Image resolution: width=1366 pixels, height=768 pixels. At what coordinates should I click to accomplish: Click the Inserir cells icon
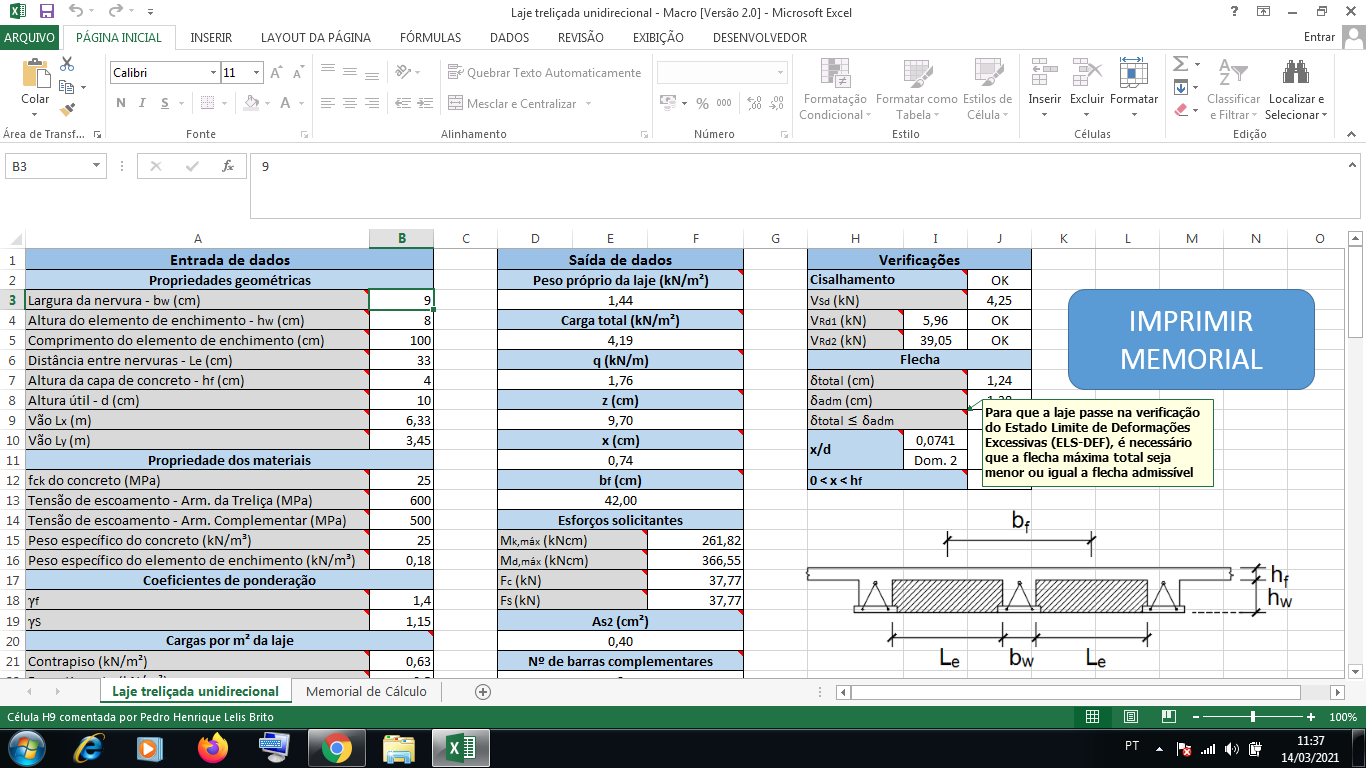(x=1045, y=72)
